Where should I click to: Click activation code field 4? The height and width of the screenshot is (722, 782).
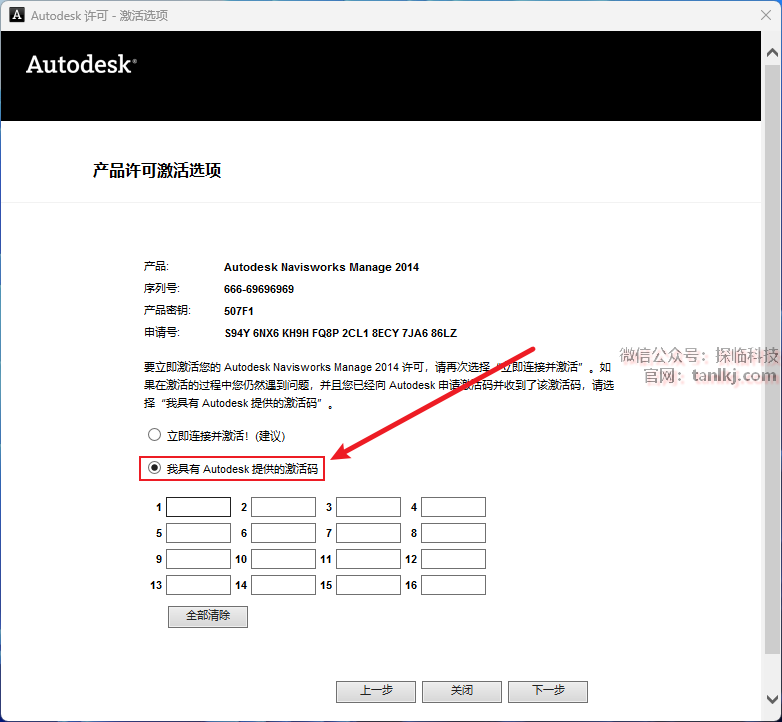[x=453, y=507]
